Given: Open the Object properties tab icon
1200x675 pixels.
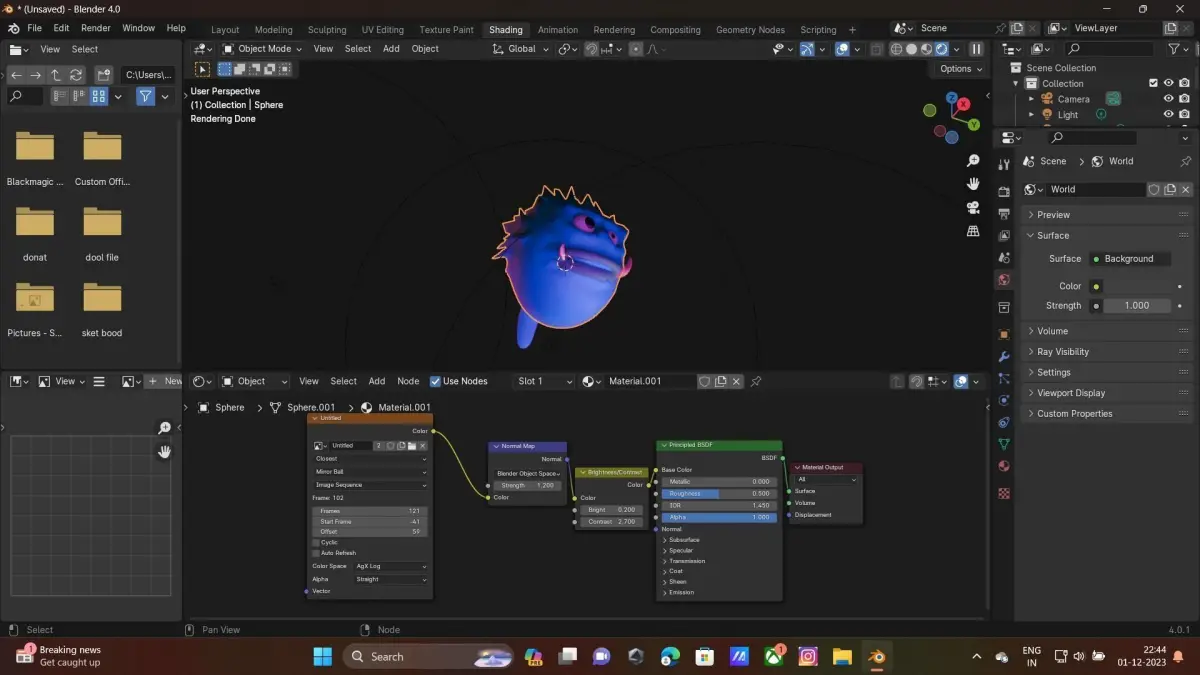Looking at the screenshot, I should click(1004, 334).
